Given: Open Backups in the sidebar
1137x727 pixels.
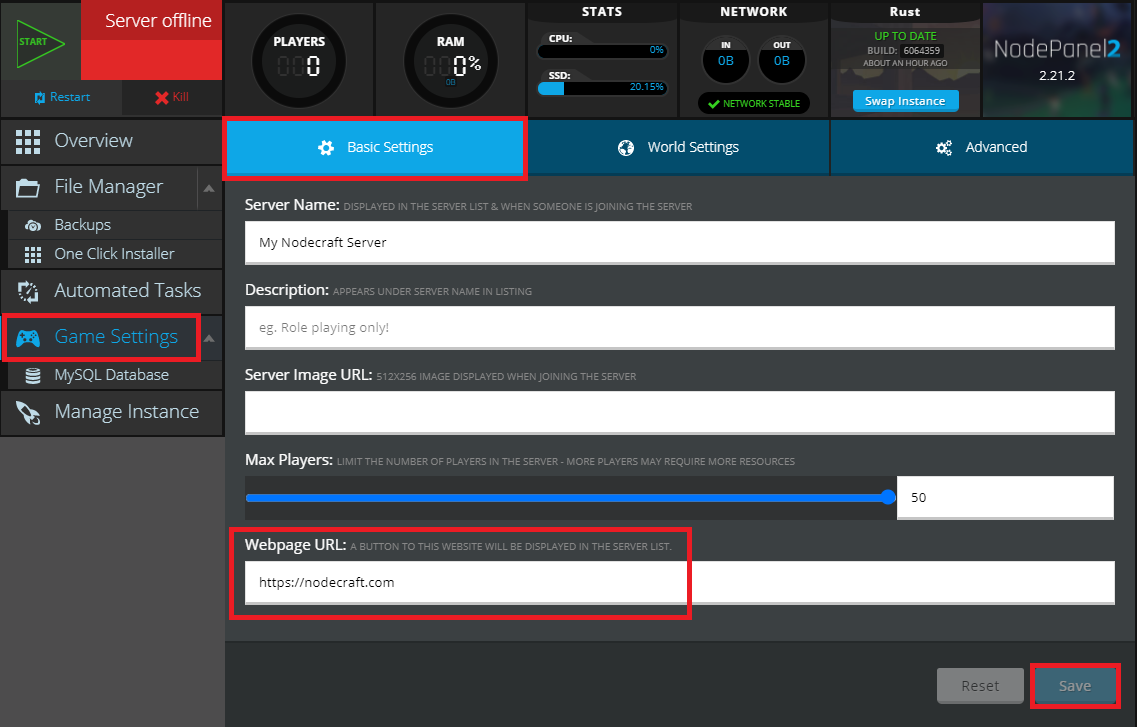Looking at the screenshot, I should pyautogui.click(x=82, y=225).
